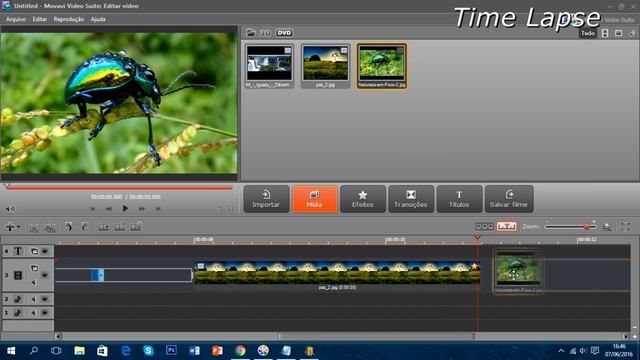The height and width of the screenshot is (360, 640).
Task: Jump to the start of the preview
Action: click(x=93, y=209)
